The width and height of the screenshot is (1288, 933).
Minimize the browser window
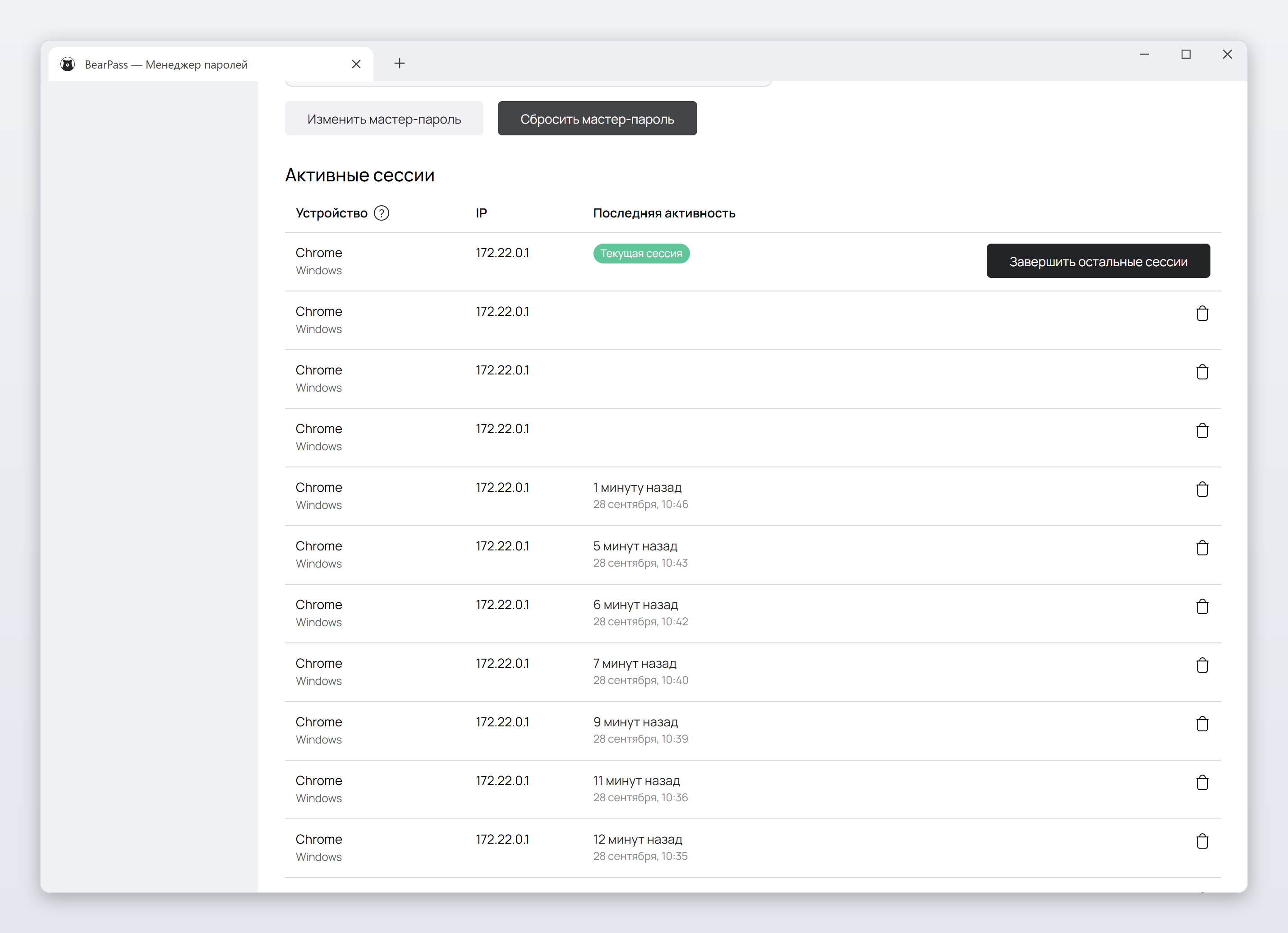tap(1144, 55)
